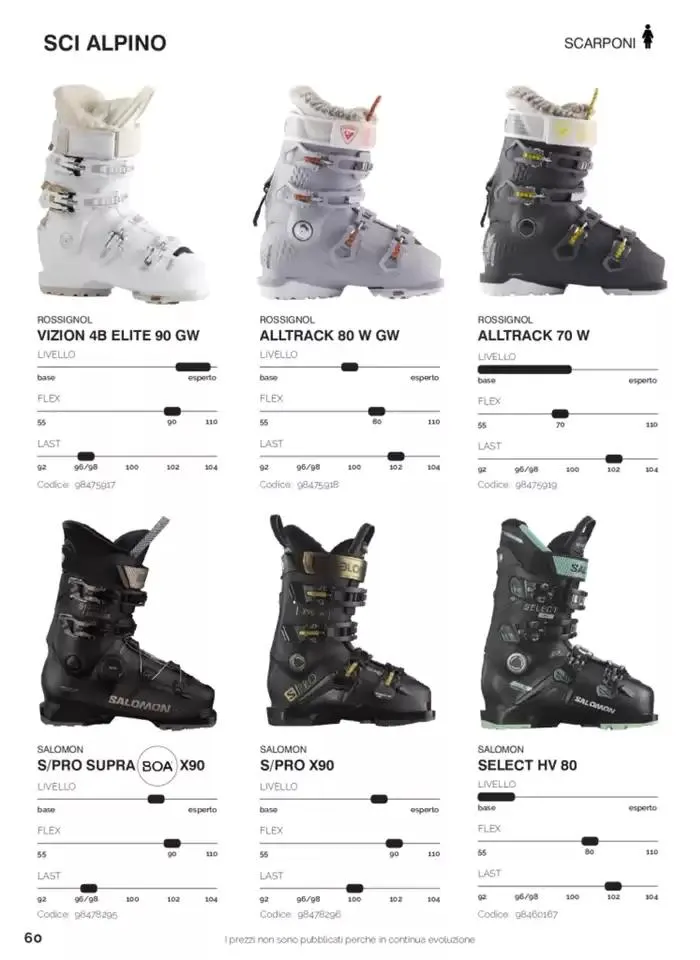Click the Codice 98475917 product code

[76, 484]
